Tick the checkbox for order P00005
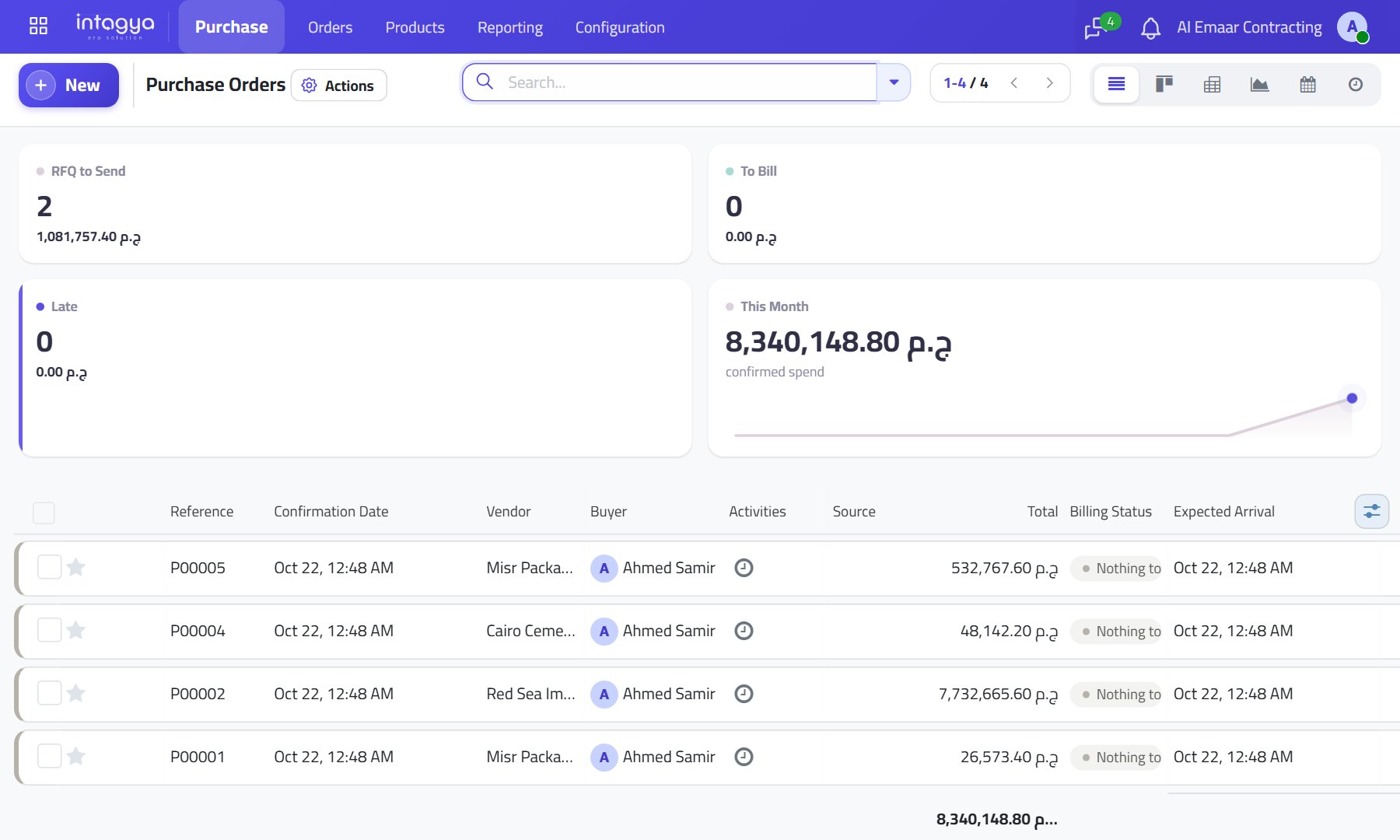This screenshot has height=840, width=1400. tap(50, 567)
